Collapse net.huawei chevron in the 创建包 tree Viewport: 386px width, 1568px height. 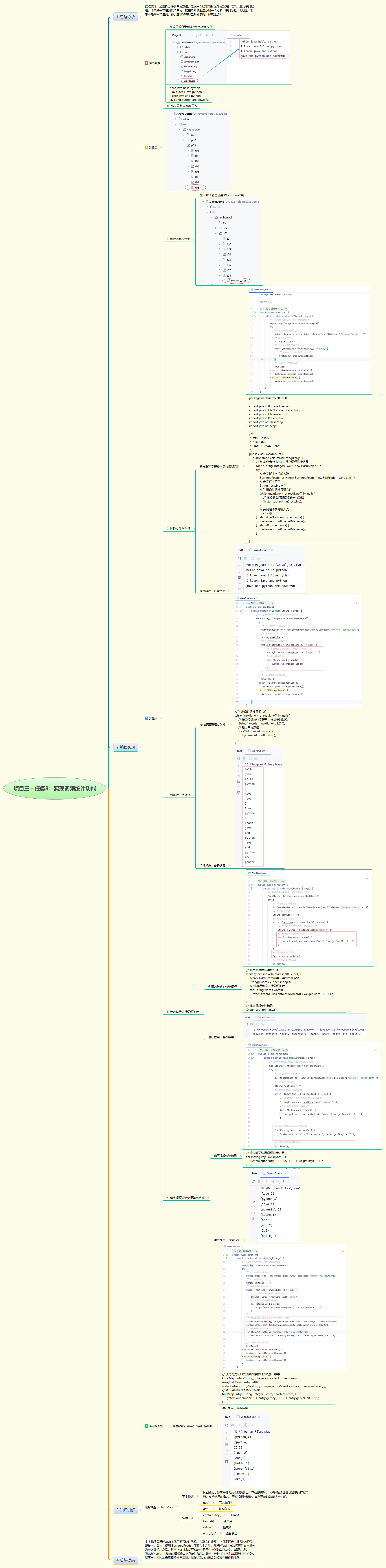(x=180, y=130)
